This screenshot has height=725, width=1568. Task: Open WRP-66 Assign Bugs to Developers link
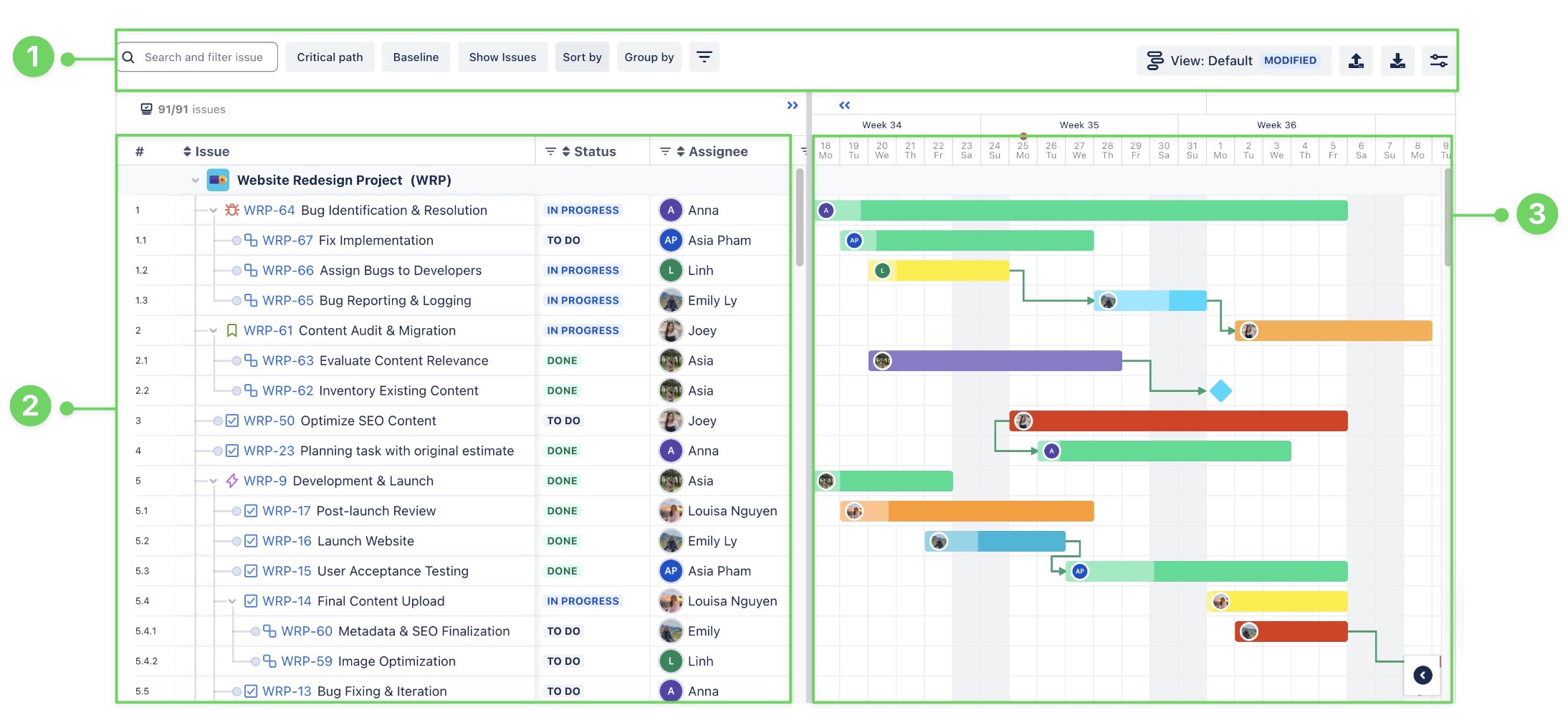pyautogui.click(x=288, y=270)
